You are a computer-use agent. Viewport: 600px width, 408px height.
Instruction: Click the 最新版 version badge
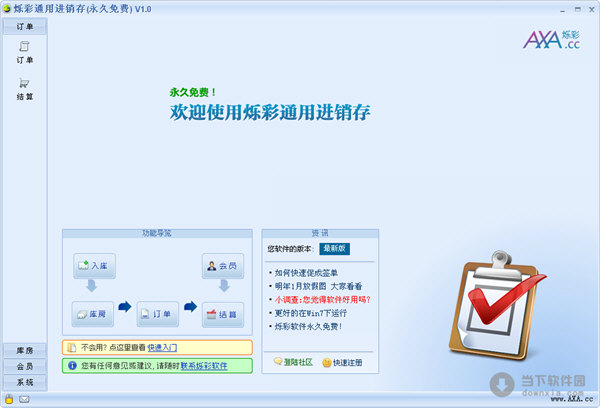[x=334, y=249]
